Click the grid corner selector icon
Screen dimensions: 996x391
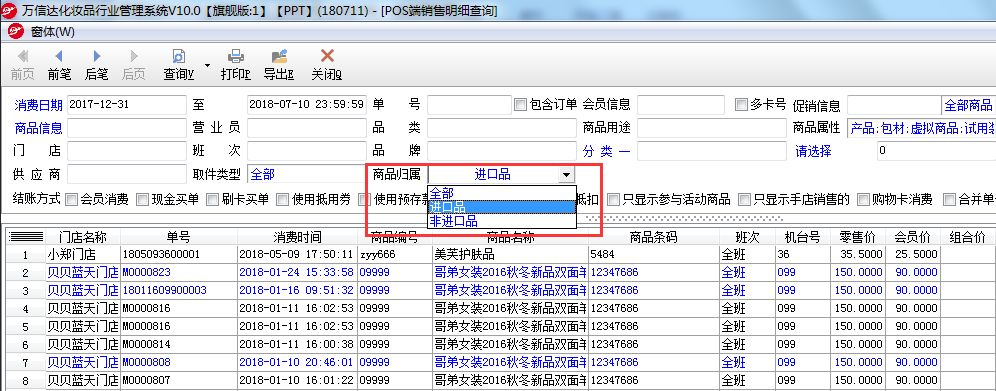(x=25, y=237)
